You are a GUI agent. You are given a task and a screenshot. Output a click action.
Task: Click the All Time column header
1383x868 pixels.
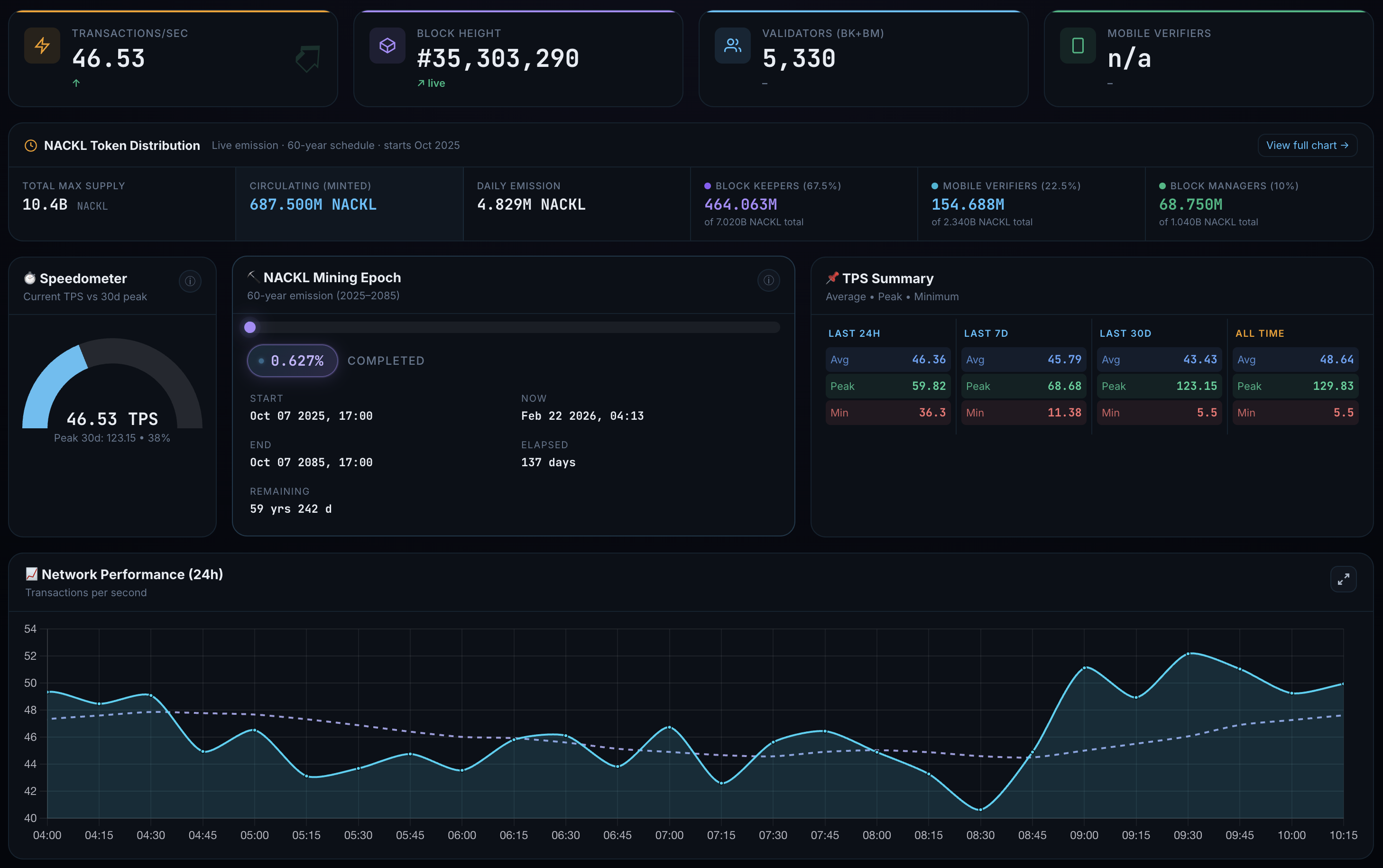pos(1260,333)
